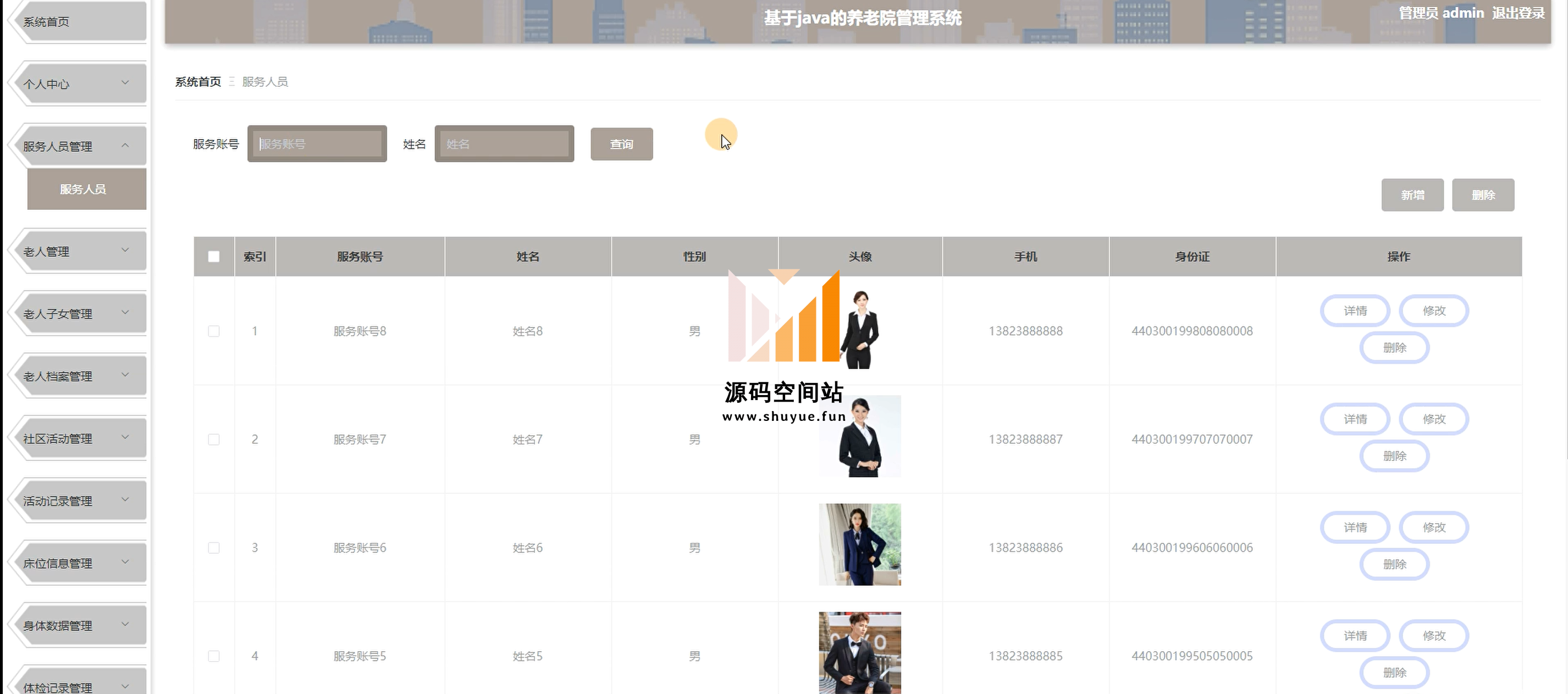
Task: Click the 身份证 column header
Action: pos(1192,257)
